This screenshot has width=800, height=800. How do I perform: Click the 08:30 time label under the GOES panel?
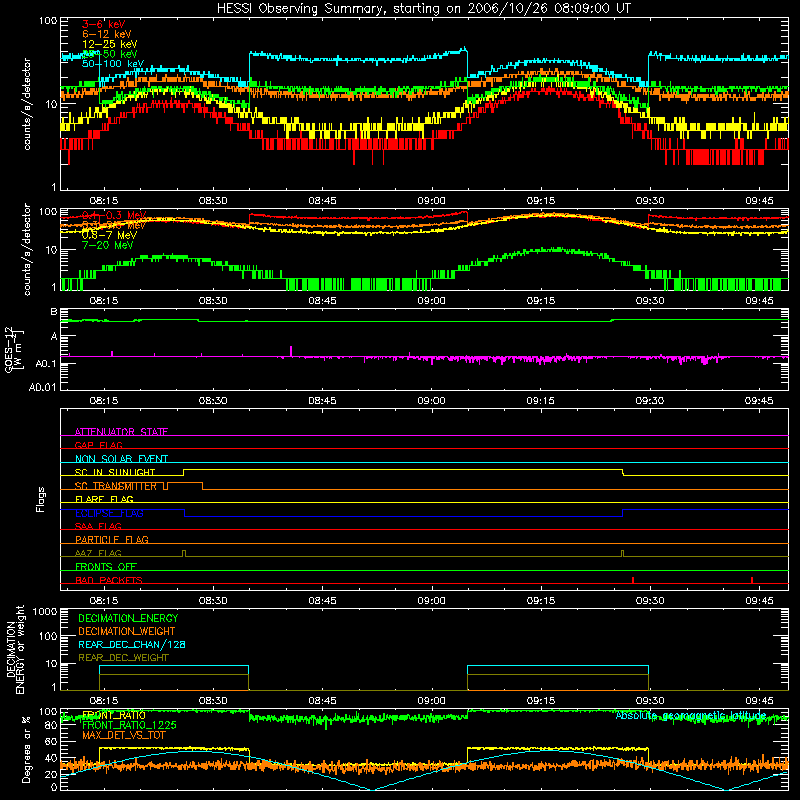pos(213,401)
